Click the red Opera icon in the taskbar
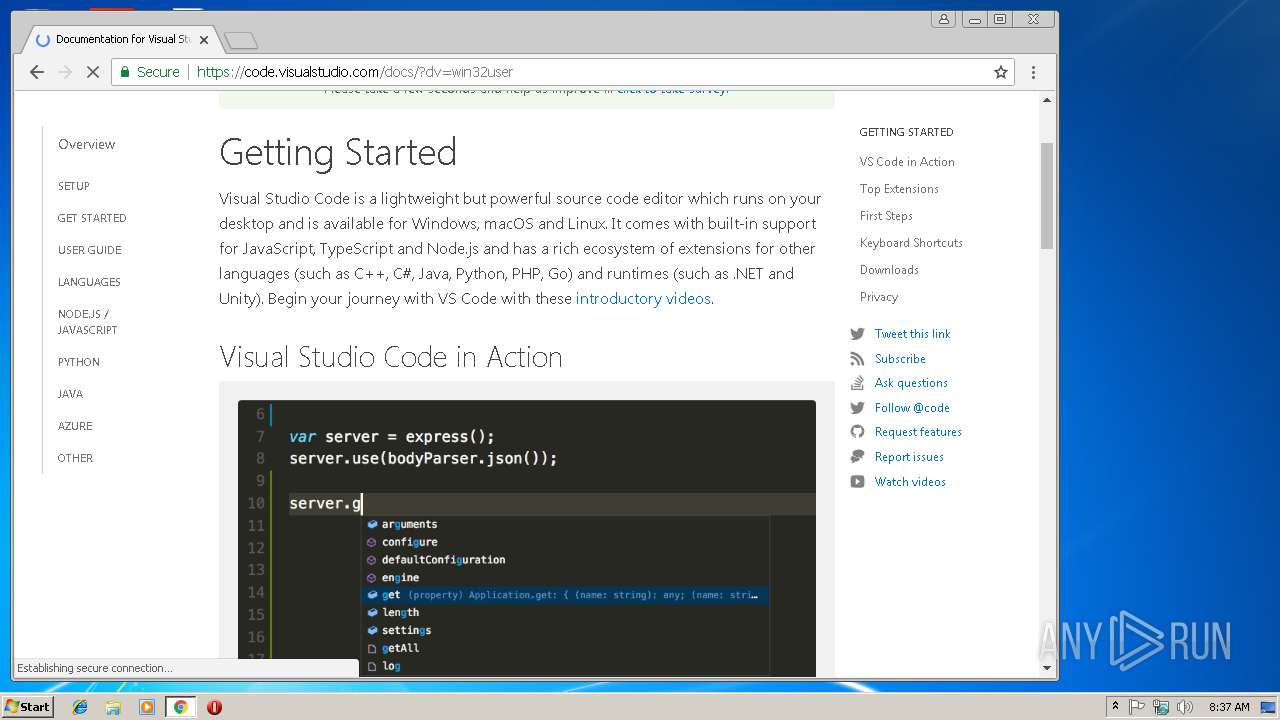Viewport: 1280px width, 720px height. 214,707
